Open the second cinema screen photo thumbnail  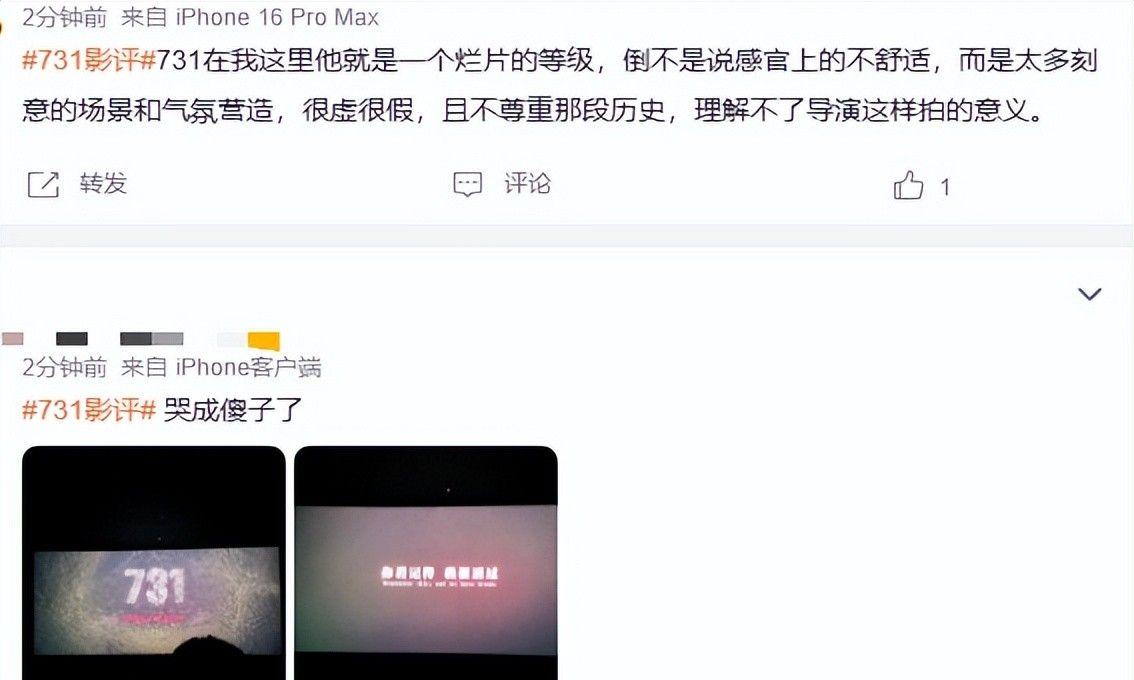click(426, 563)
